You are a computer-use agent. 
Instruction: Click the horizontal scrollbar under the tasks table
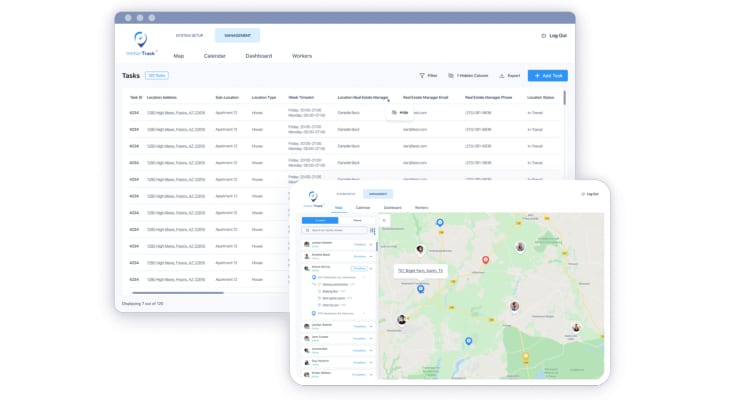[x=178, y=293]
